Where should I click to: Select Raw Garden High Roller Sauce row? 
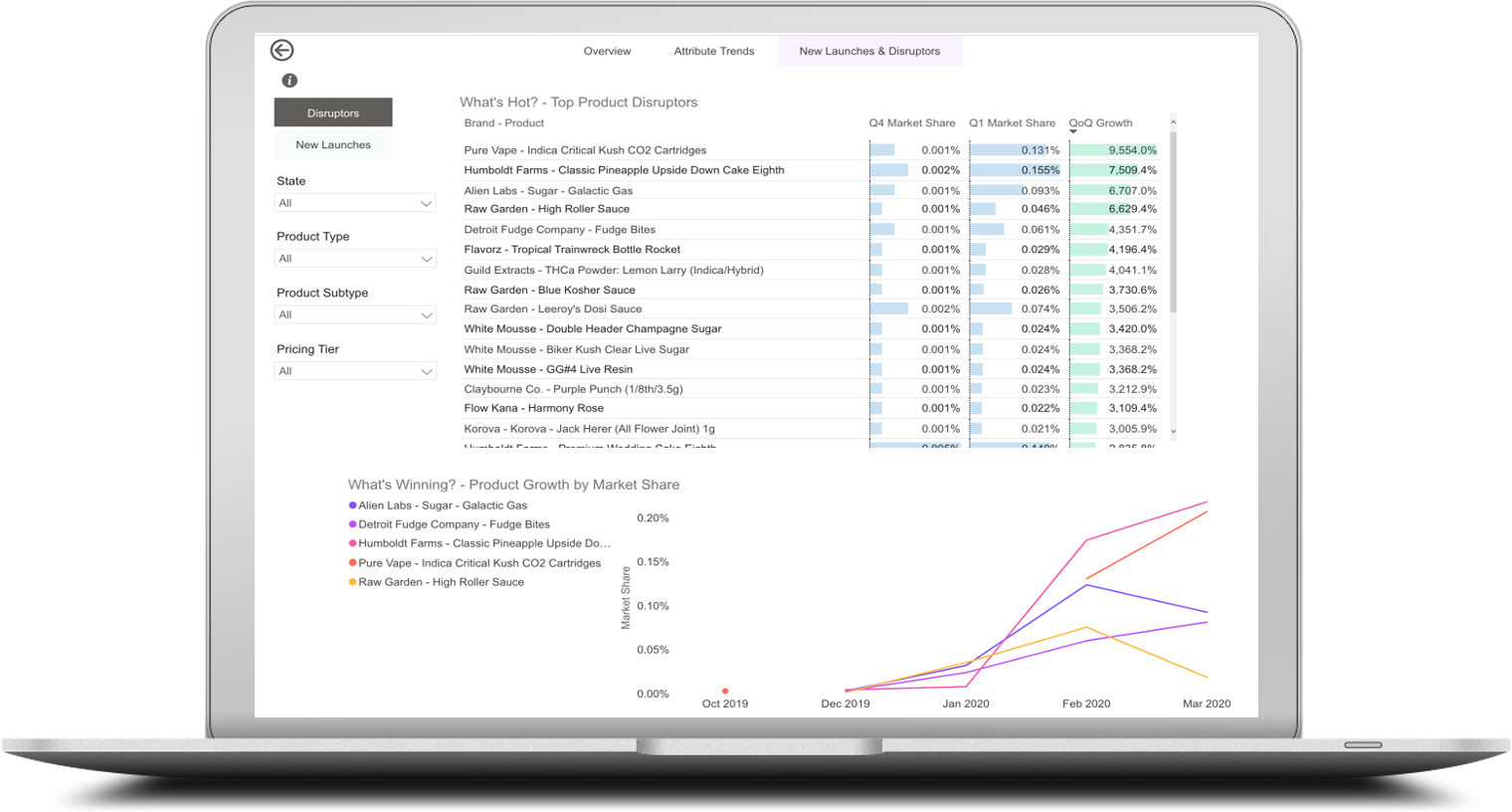811,209
